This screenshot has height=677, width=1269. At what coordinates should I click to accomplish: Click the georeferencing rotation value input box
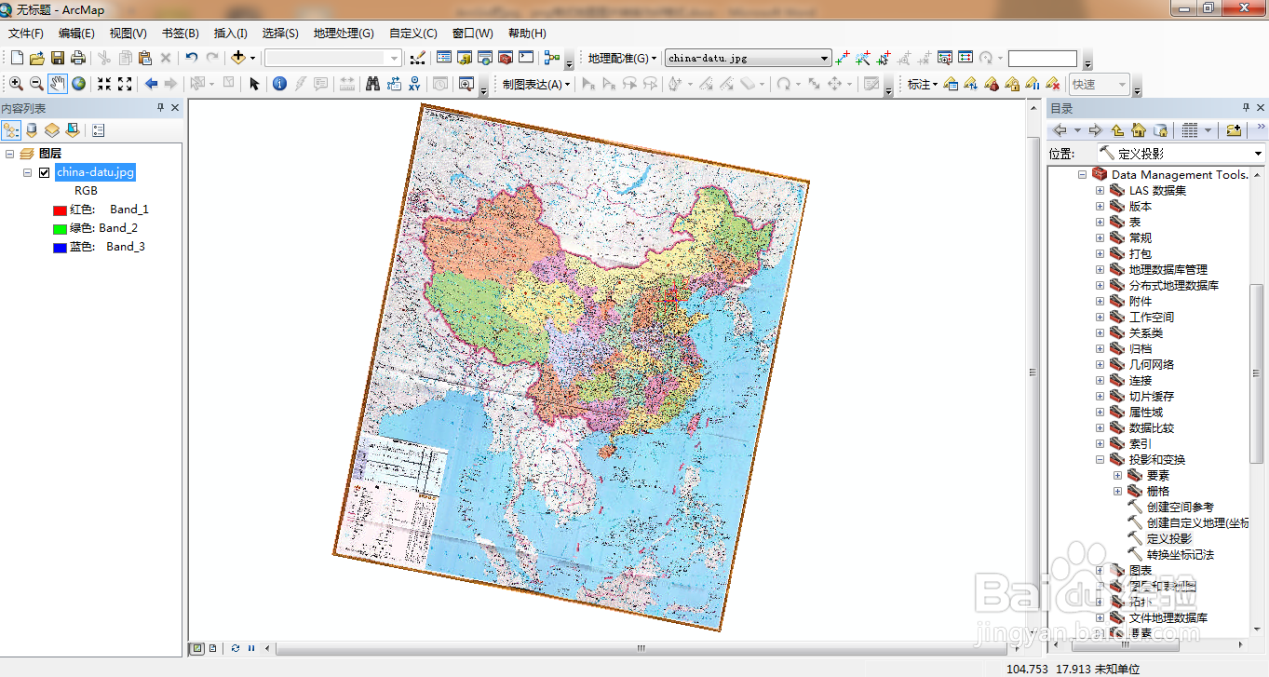[1042, 58]
